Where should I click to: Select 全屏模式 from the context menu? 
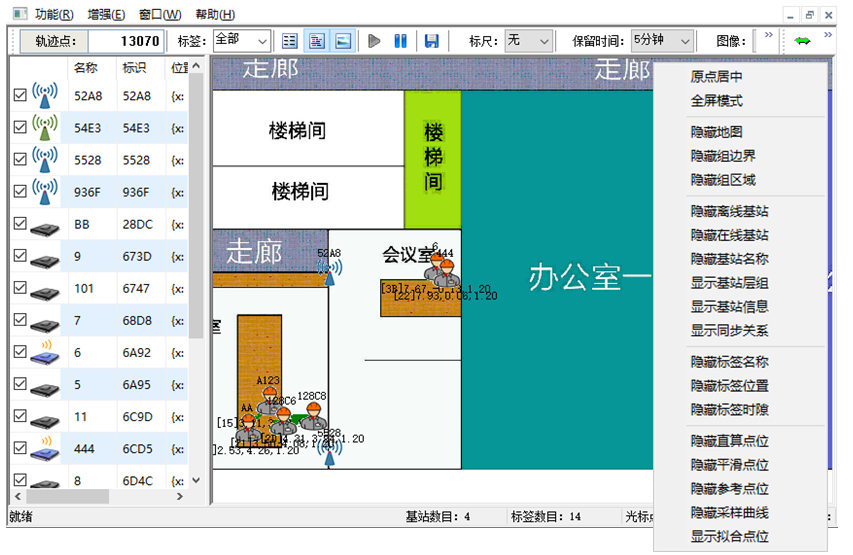click(717, 101)
